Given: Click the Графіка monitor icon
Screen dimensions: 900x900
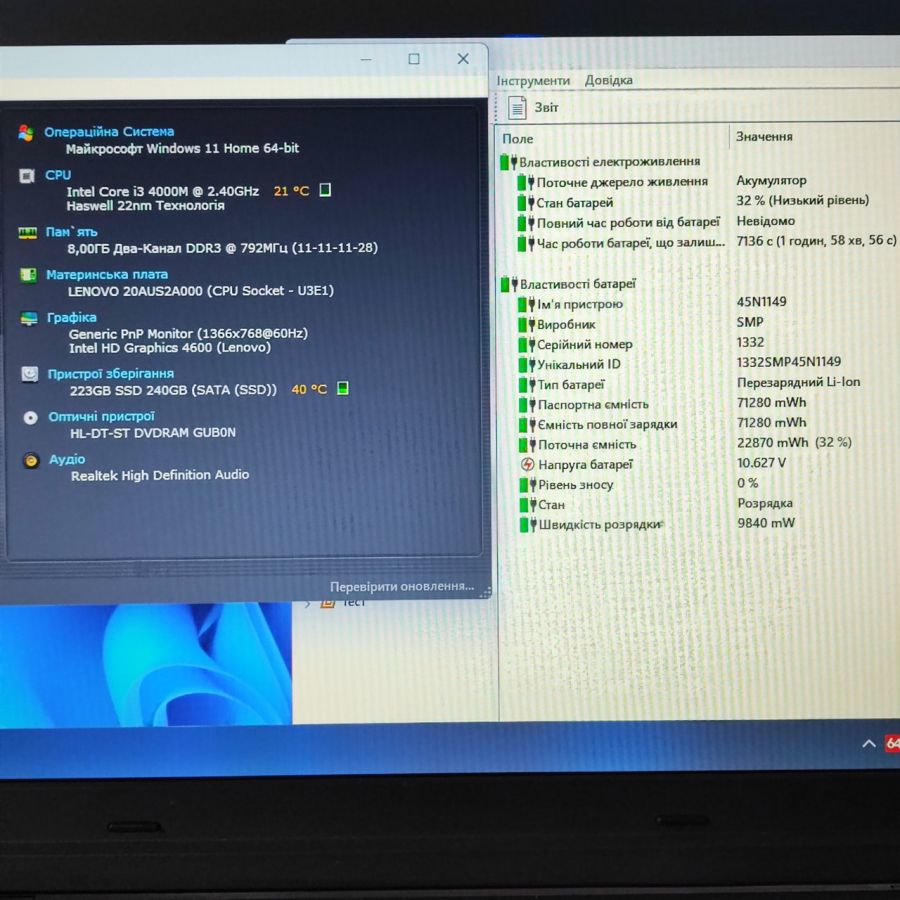Looking at the screenshot, I should [x=29, y=318].
